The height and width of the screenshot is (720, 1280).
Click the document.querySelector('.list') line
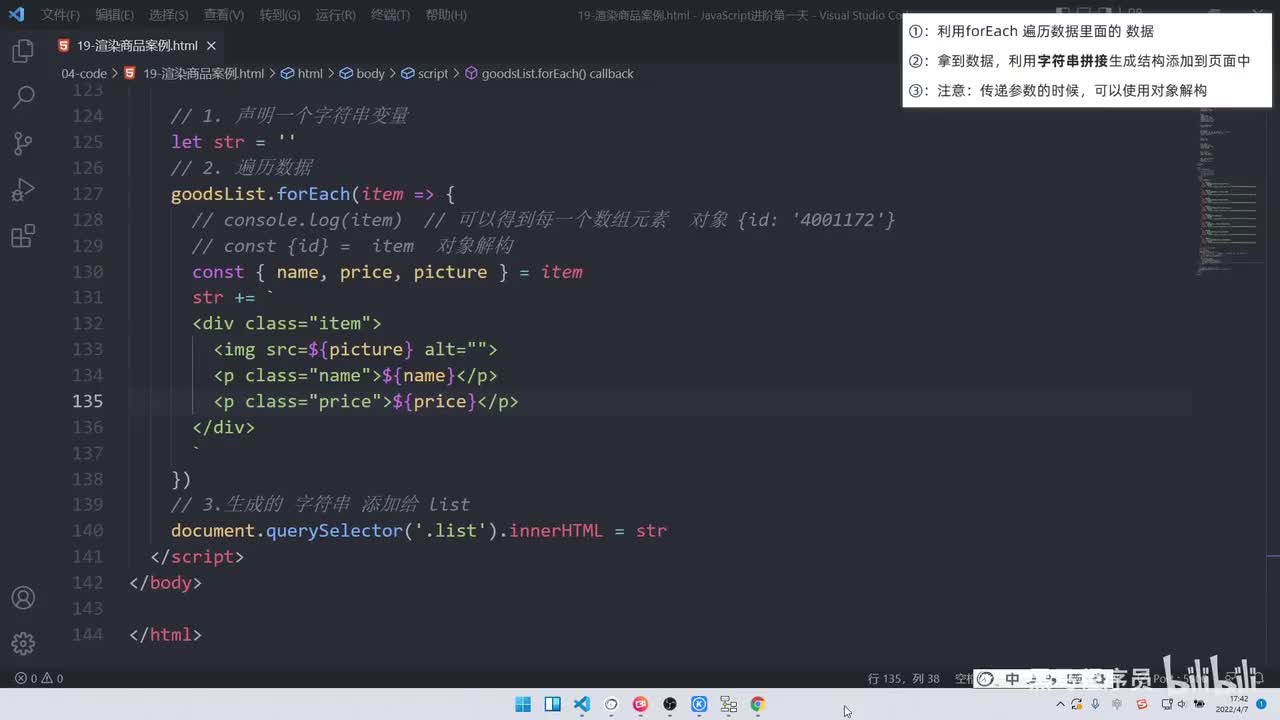(419, 531)
